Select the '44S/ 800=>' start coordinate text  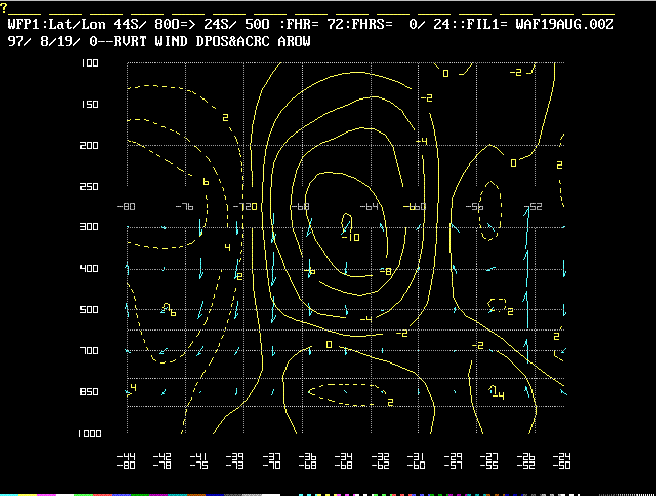click(154, 25)
